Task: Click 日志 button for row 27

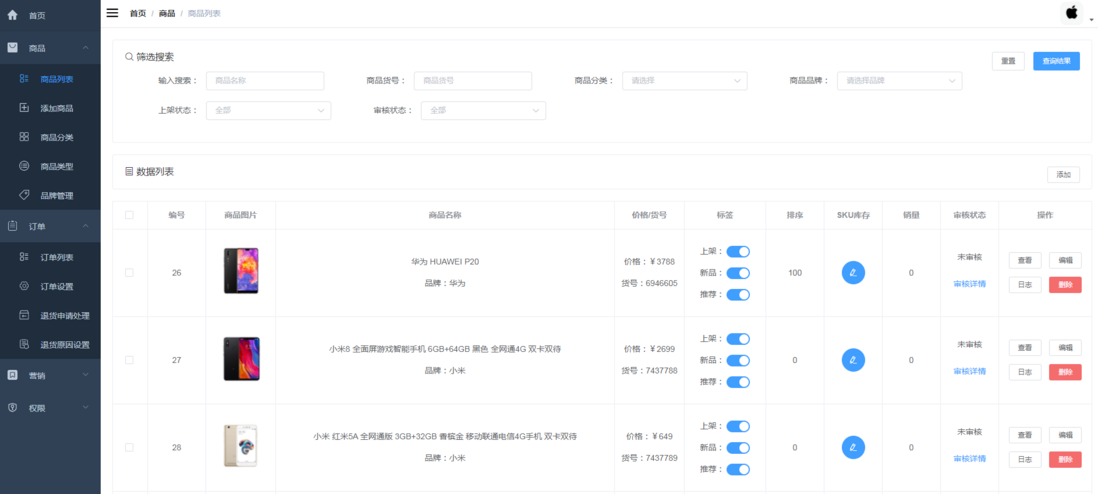Action: (x=1024, y=372)
